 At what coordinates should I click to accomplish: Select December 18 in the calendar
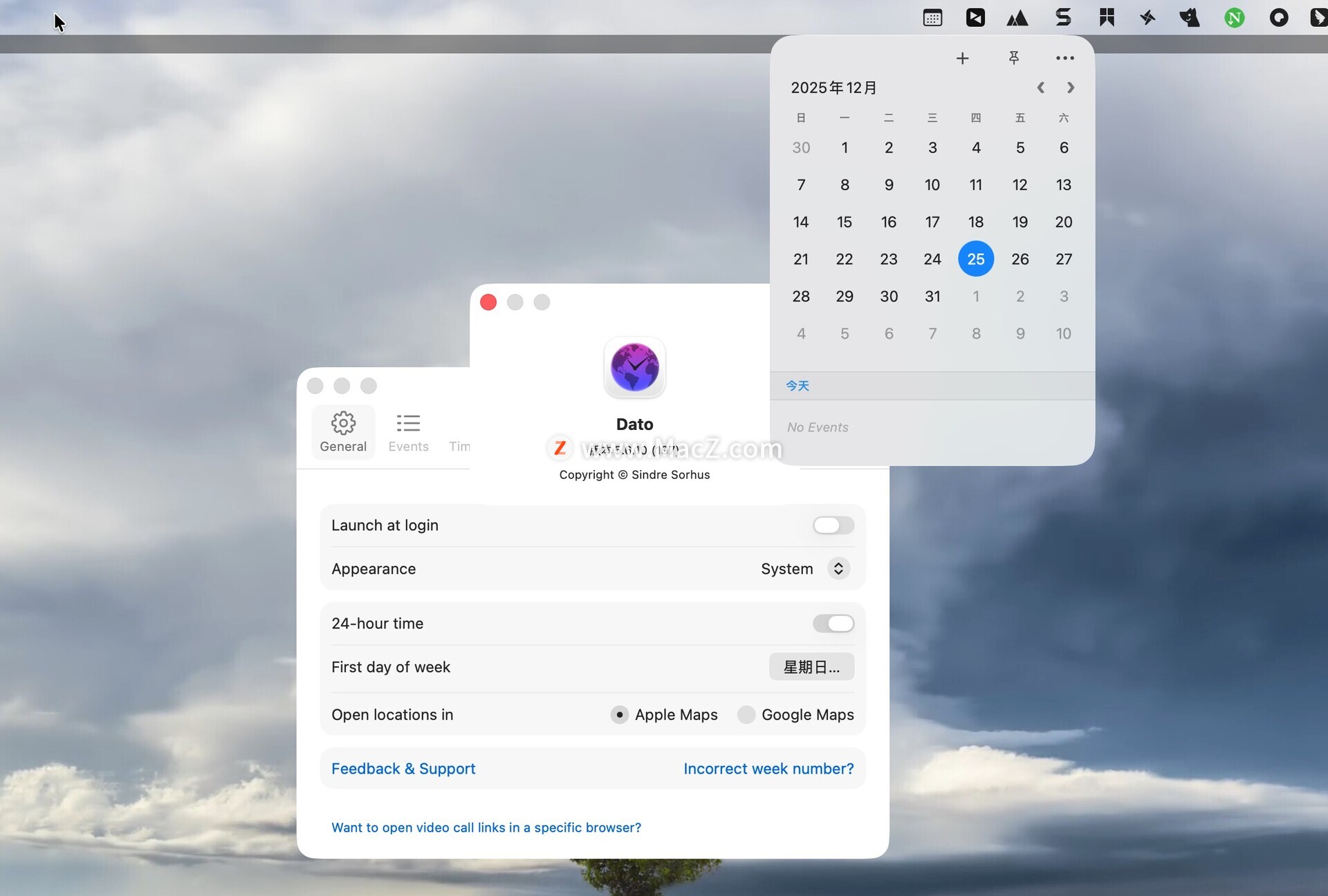(x=976, y=222)
